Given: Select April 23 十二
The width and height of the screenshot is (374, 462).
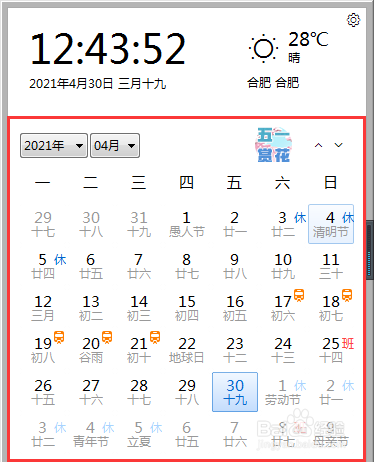Looking at the screenshot, I should [x=235, y=350].
